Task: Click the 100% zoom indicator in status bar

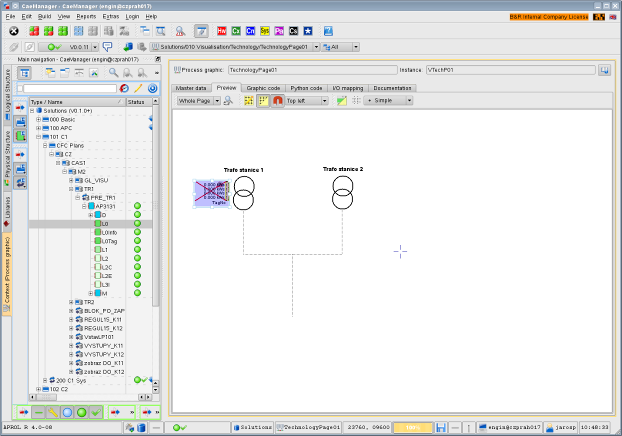Action: pyautogui.click(x=413, y=427)
